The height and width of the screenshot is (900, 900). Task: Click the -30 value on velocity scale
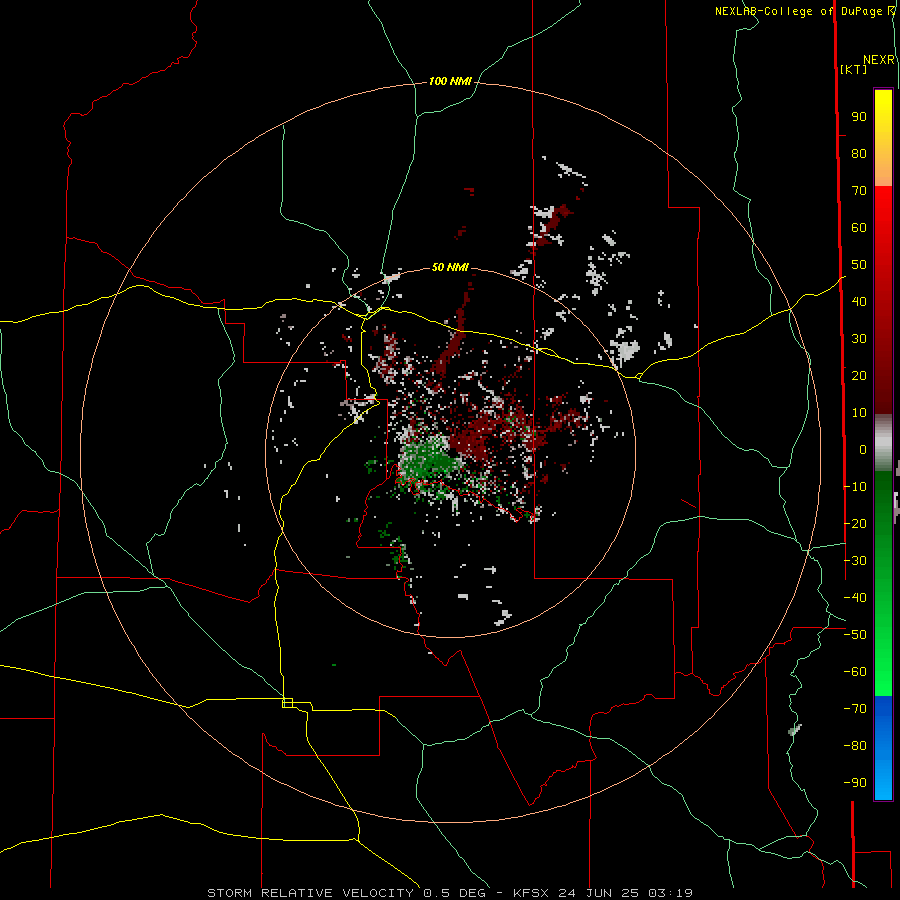click(855, 561)
